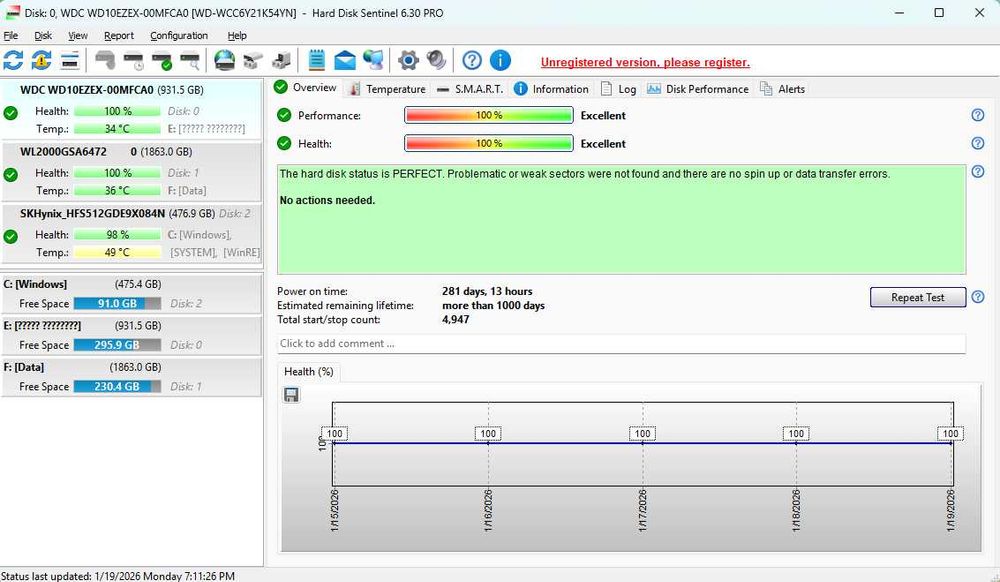Open the Report menu

coord(119,36)
